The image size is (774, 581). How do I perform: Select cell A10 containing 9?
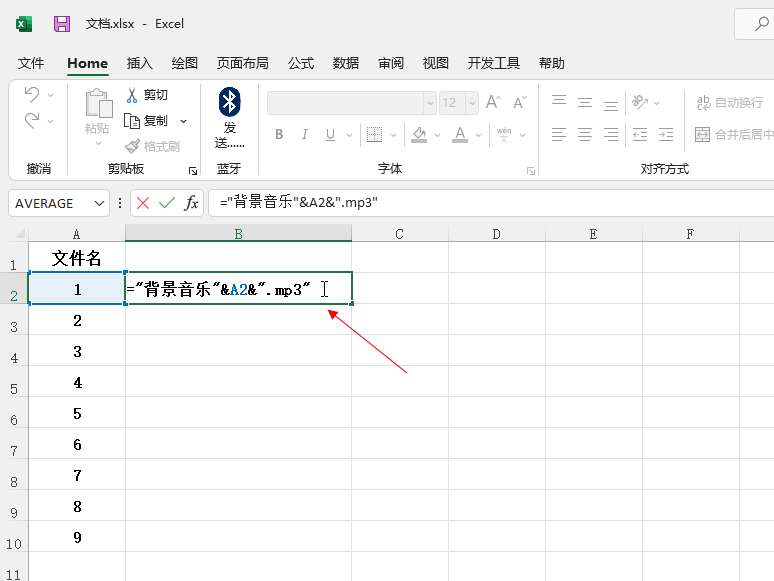(x=77, y=537)
